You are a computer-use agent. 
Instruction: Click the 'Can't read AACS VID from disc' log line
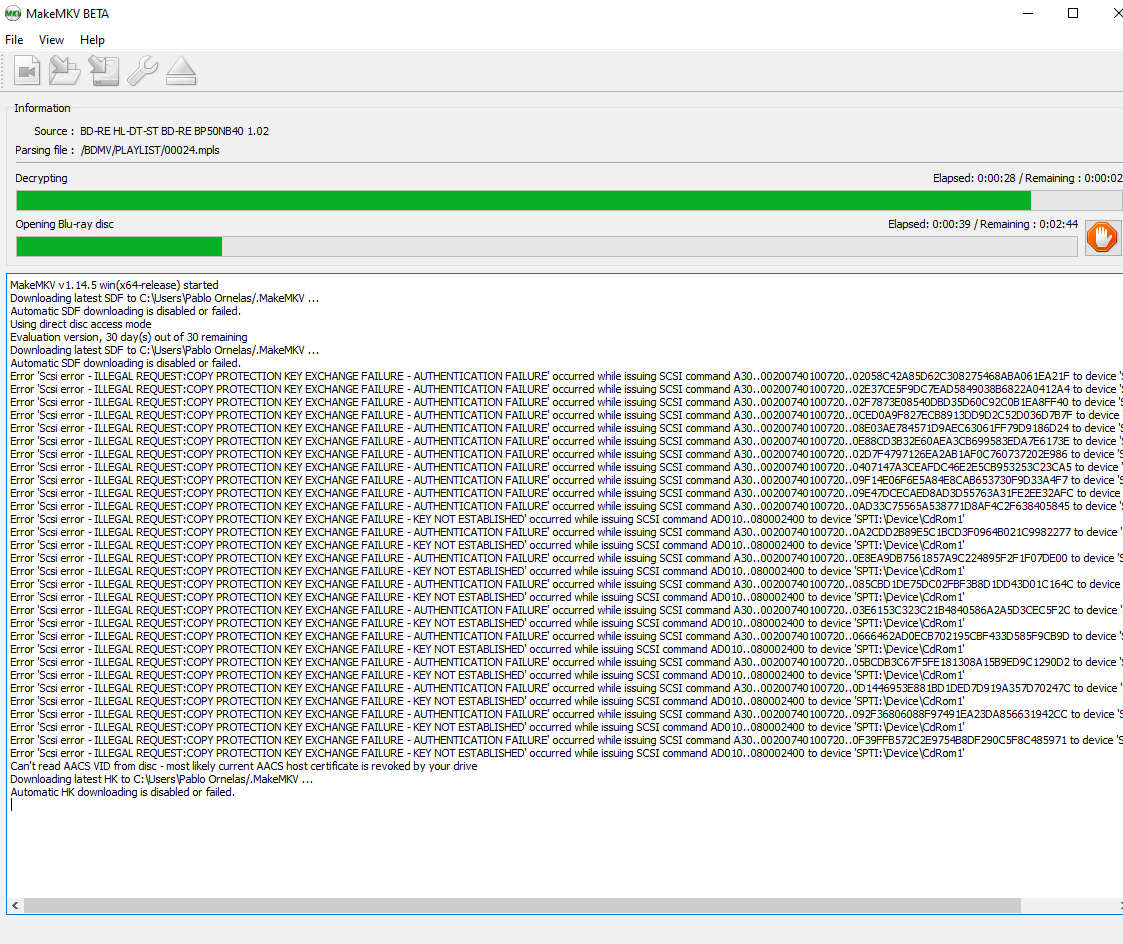coord(244,766)
